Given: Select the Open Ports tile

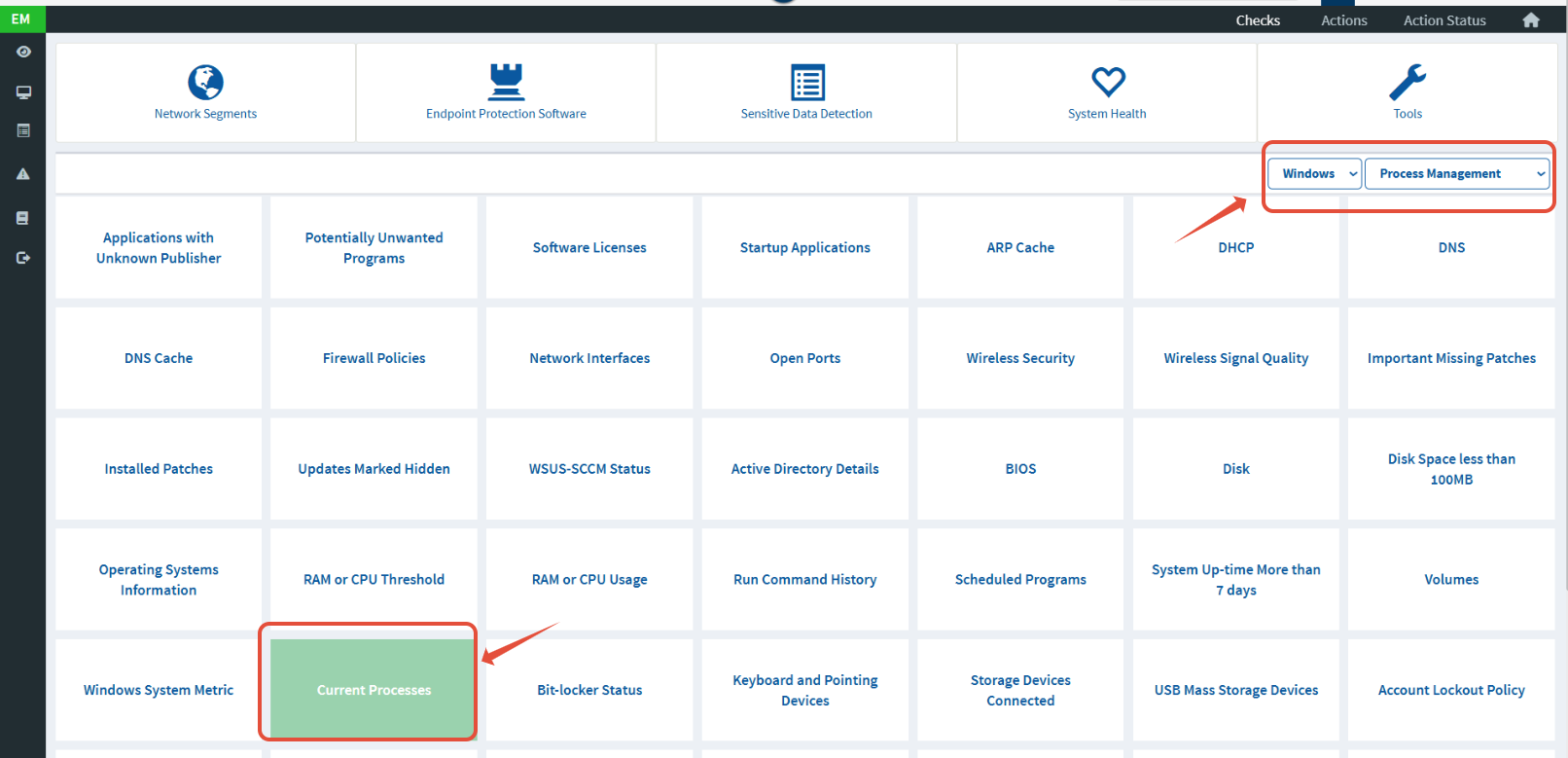Looking at the screenshot, I should click(805, 358).
